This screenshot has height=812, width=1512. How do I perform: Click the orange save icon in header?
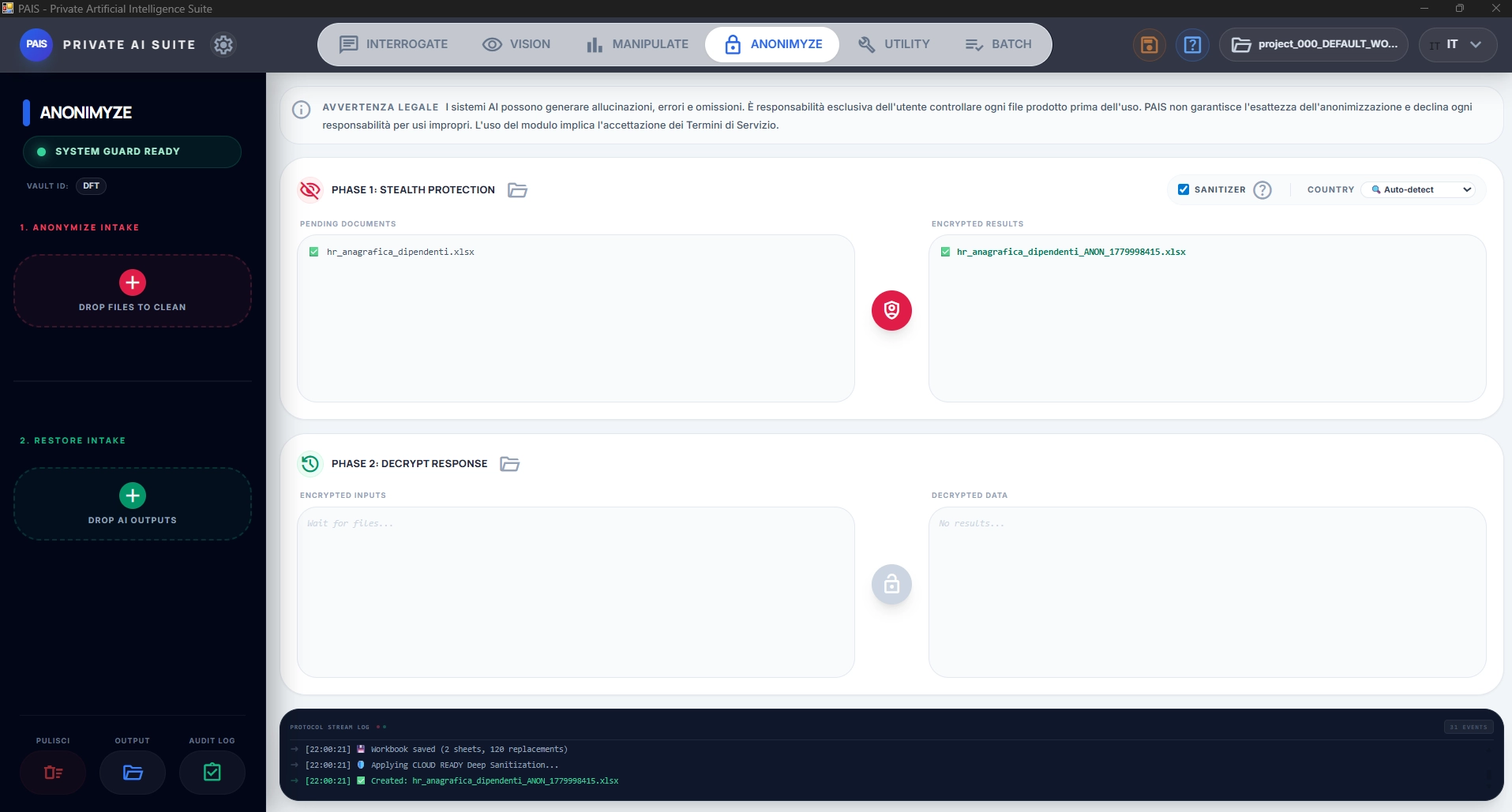[x=1149, y=45]
